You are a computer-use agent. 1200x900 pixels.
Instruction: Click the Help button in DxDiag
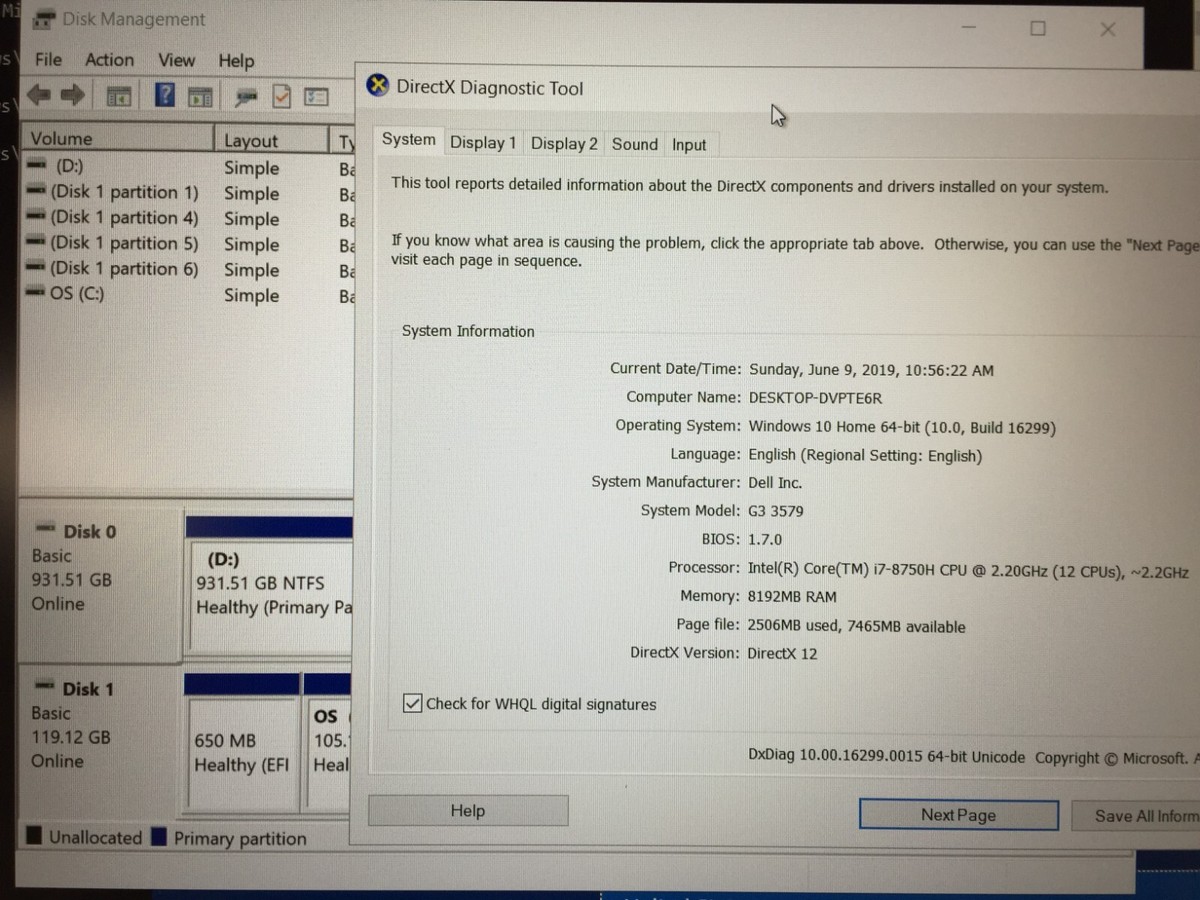pos(467,810)
